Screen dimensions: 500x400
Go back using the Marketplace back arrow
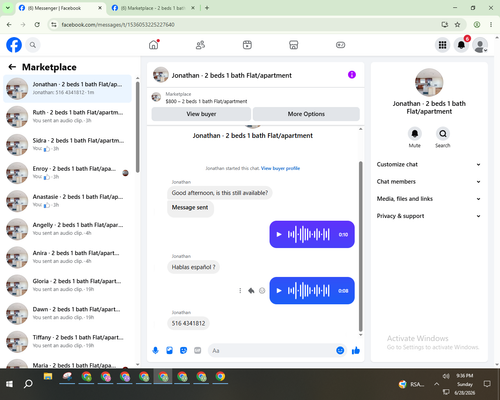point(12,67)
